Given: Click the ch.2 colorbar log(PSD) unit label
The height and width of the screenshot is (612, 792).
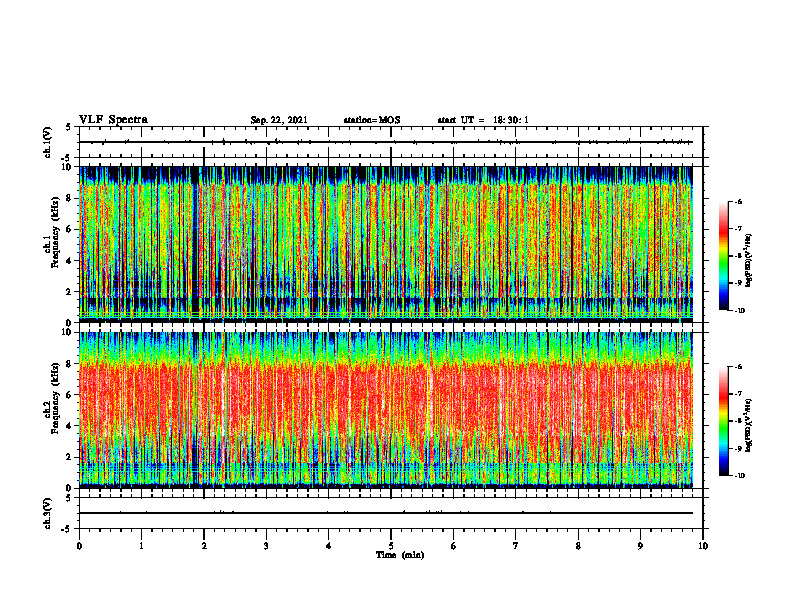Looking at the screenshot, I should pyautogui.click(x=749, y=425).
